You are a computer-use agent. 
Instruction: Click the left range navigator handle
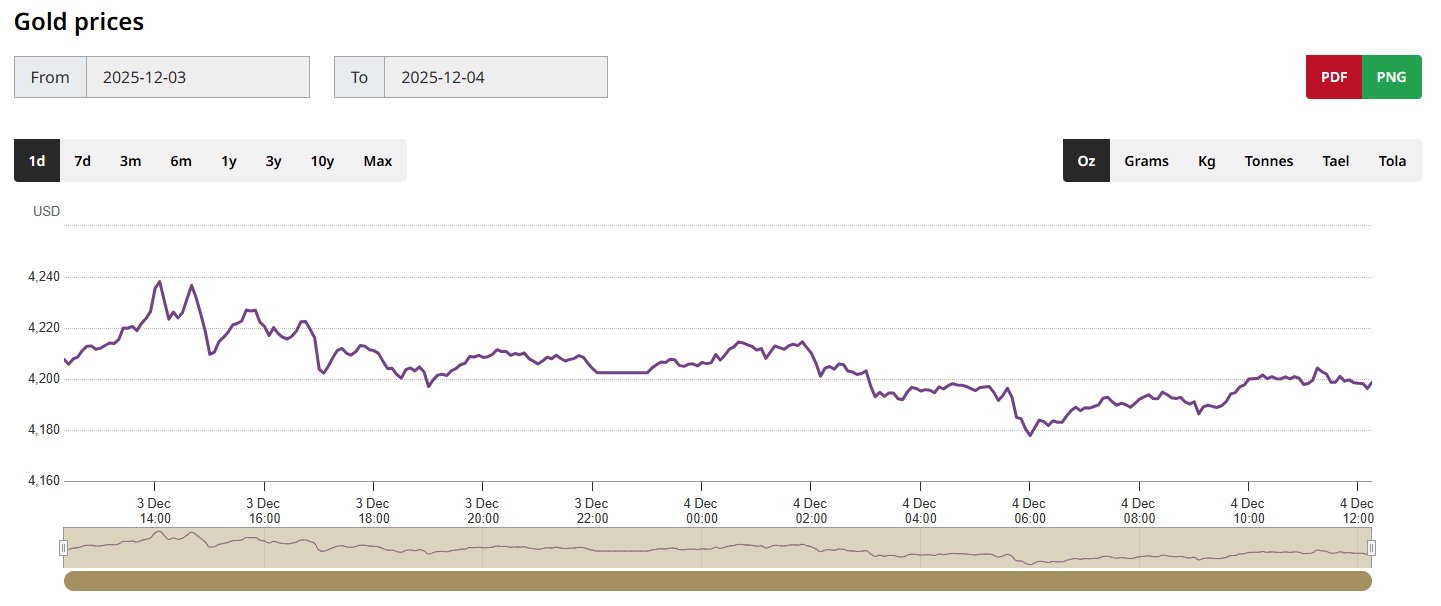coord(64,547)
